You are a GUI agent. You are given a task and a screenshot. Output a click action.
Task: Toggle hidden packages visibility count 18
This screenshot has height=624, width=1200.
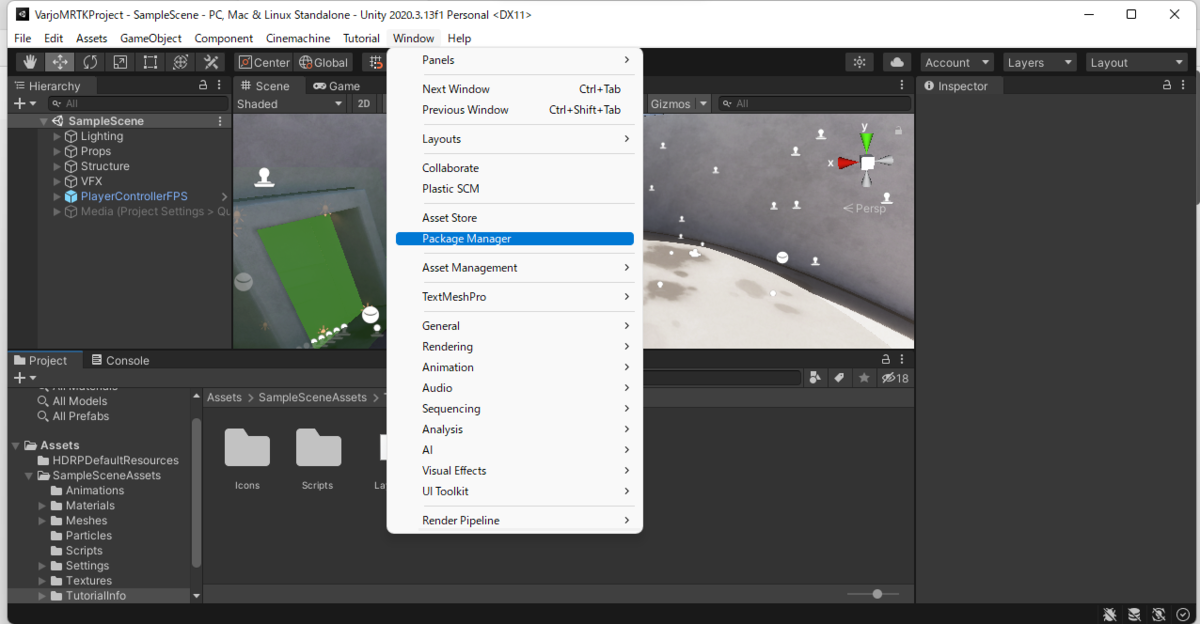coord(895,378)
